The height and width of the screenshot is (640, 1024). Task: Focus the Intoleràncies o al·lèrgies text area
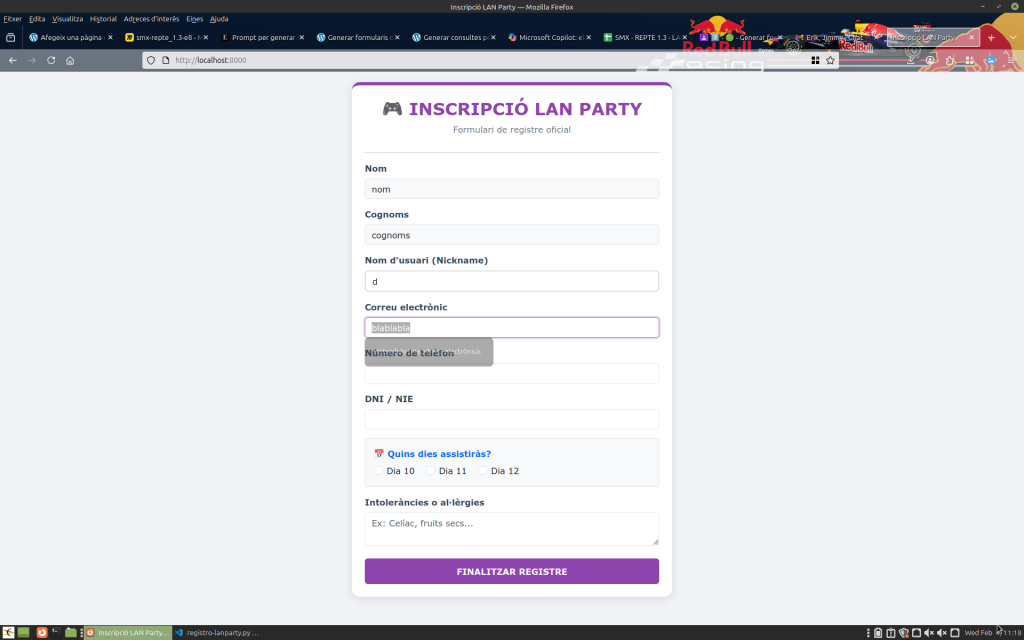(x=511, y=529)
